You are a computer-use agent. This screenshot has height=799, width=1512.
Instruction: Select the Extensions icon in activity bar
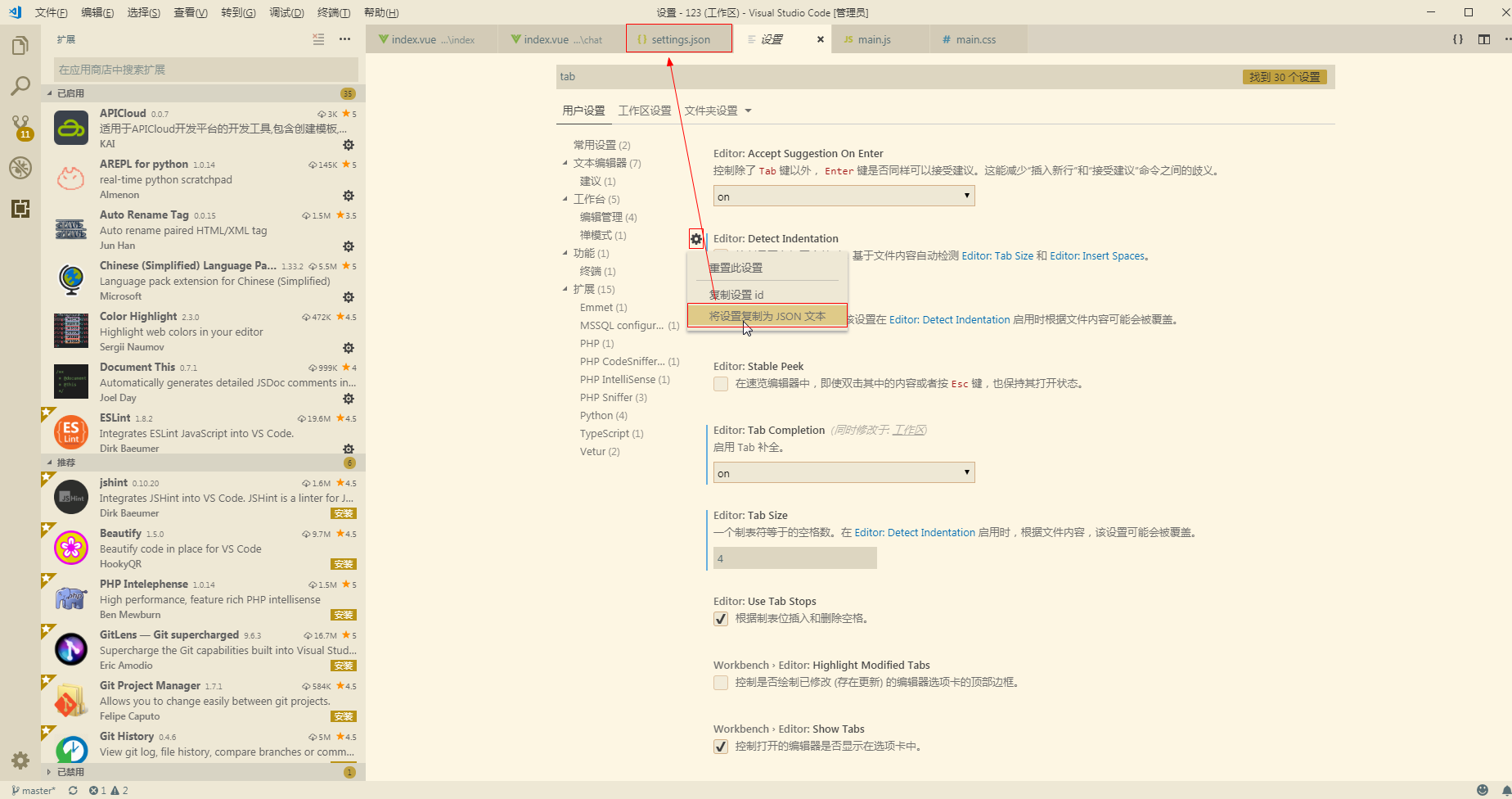point(20,209)
